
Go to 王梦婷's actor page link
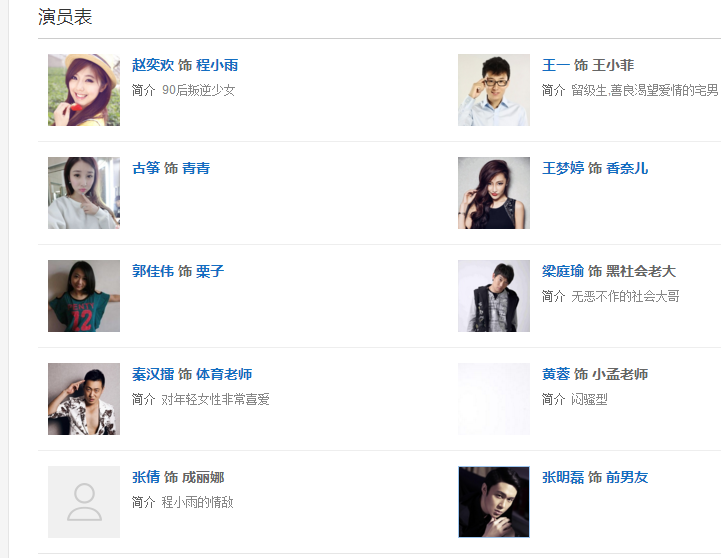(563, 168)
